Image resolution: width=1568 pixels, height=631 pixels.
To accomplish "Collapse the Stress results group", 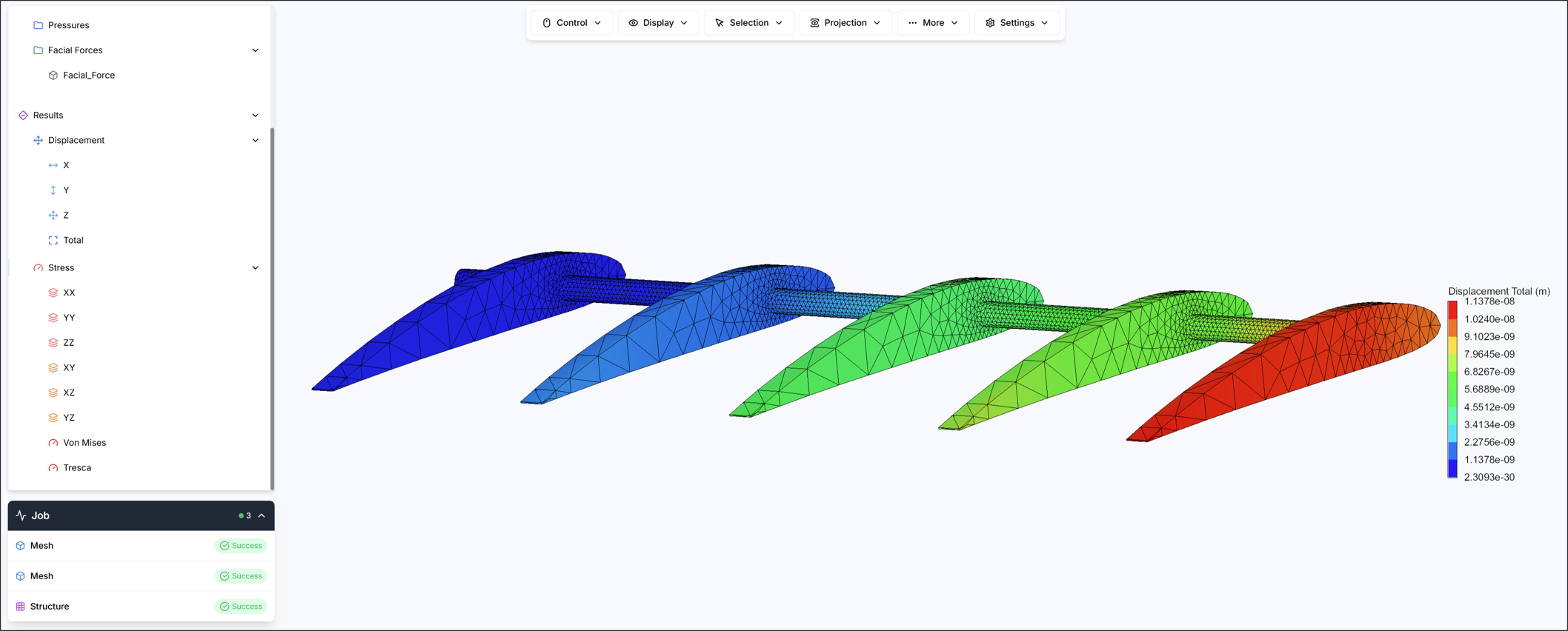I will (255, 268).
